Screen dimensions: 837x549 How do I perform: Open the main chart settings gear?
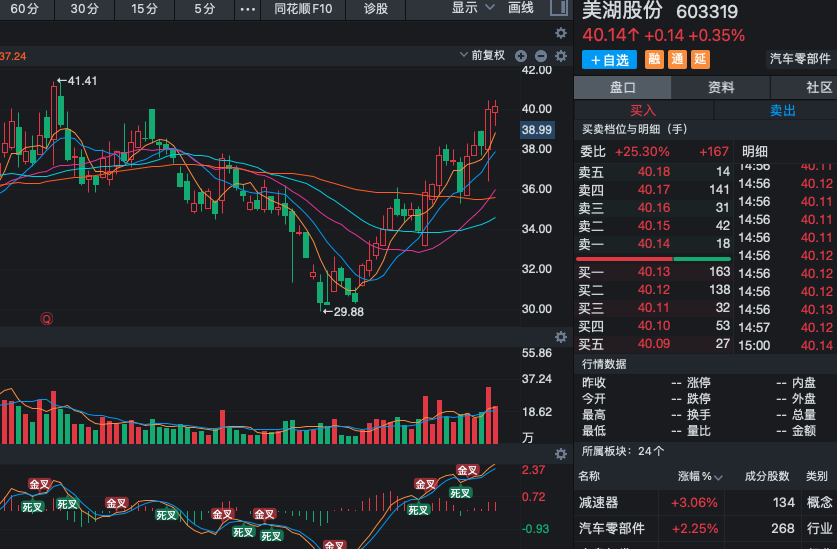click(x=560, y=33)
